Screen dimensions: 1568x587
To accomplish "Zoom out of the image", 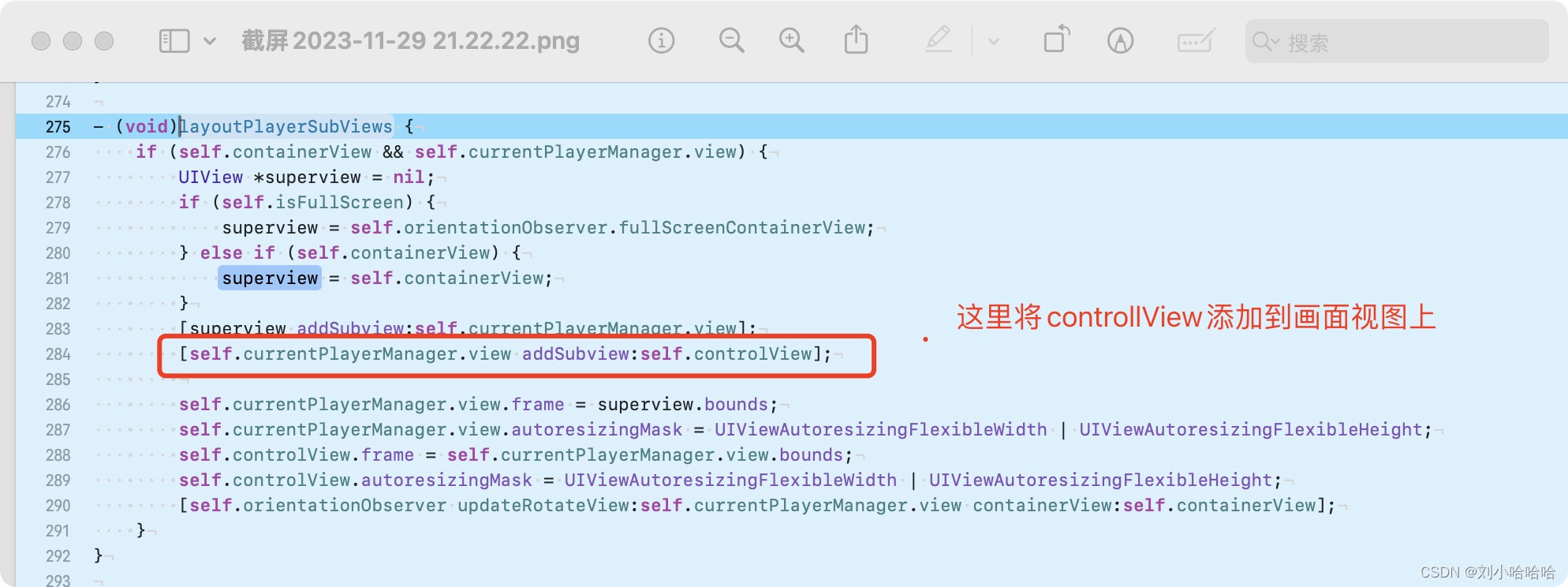I will point(731,40).
